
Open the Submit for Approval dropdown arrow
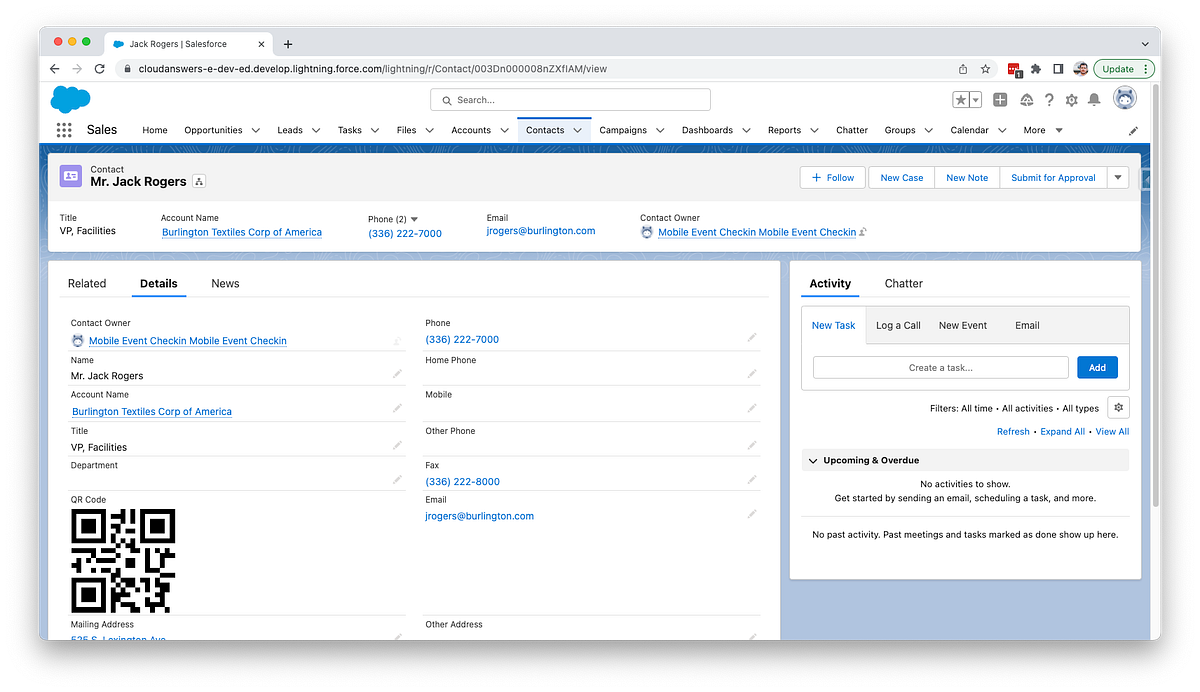tap(1117, 177)
